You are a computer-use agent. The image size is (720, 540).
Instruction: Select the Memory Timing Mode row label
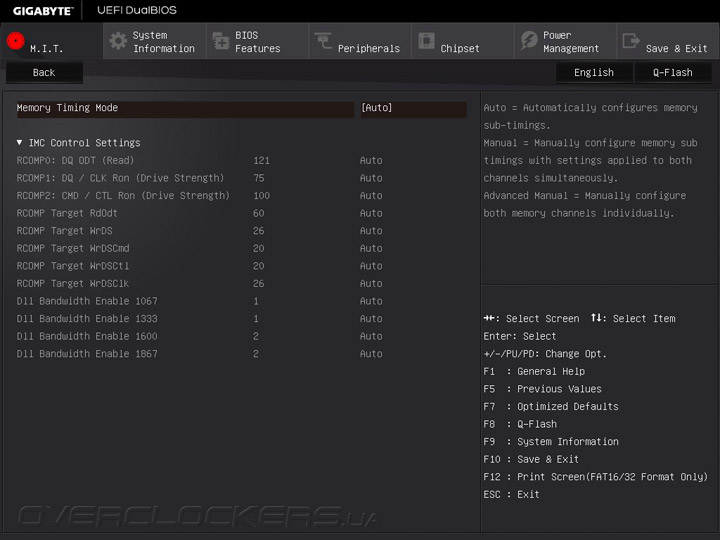pyautogui.click(x=68, y=108)
